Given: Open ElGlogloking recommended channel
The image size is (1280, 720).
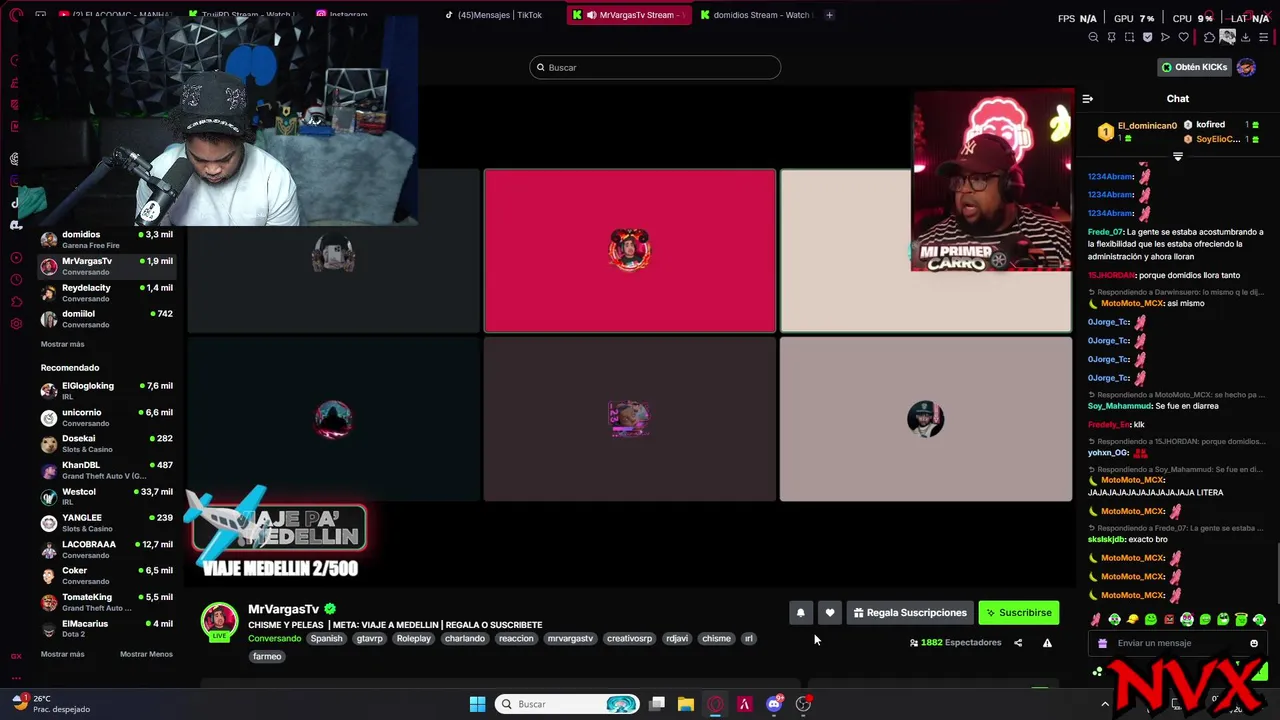Looking at the screenshot, I should coord(107,391).
